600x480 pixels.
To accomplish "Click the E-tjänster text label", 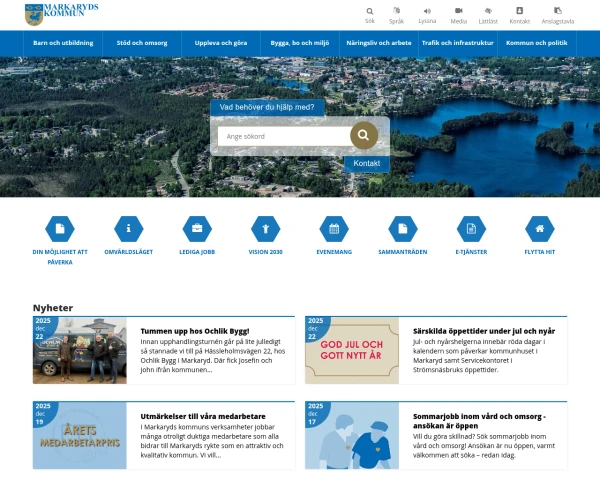I will (471, 252).
